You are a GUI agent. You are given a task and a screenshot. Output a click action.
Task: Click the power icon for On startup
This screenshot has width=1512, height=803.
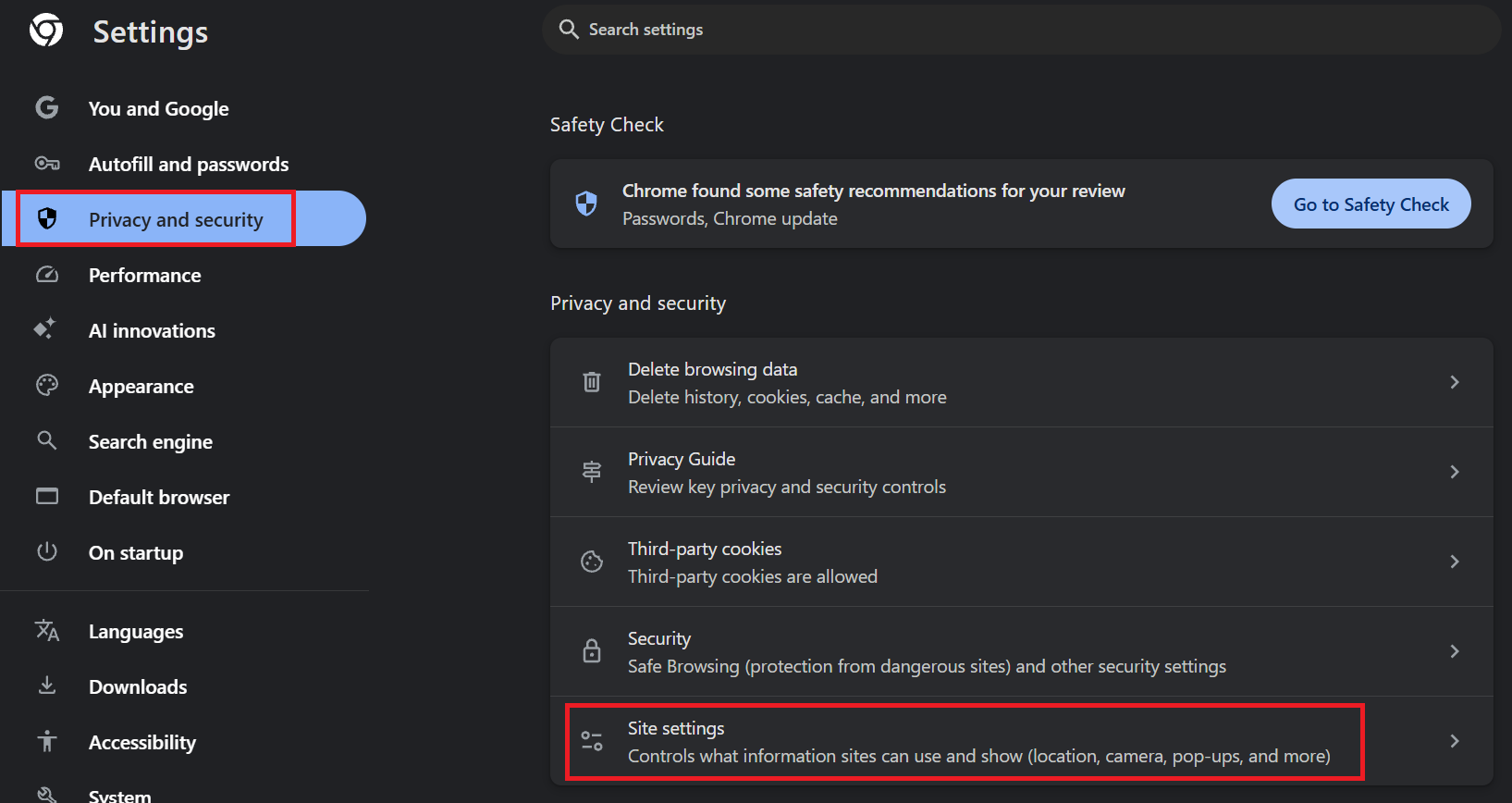[x=47, y=551]
